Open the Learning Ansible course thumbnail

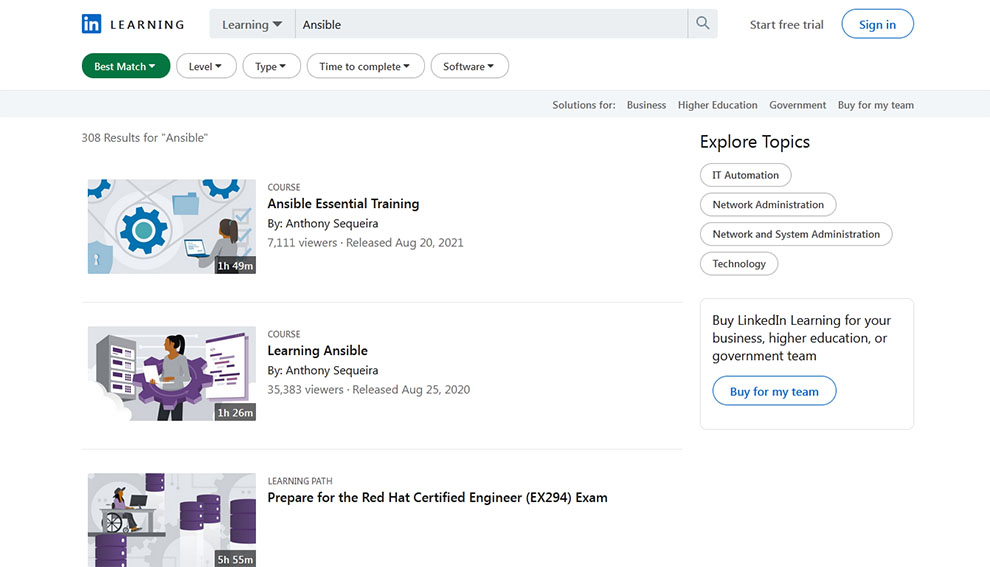[x=172, y=373]
